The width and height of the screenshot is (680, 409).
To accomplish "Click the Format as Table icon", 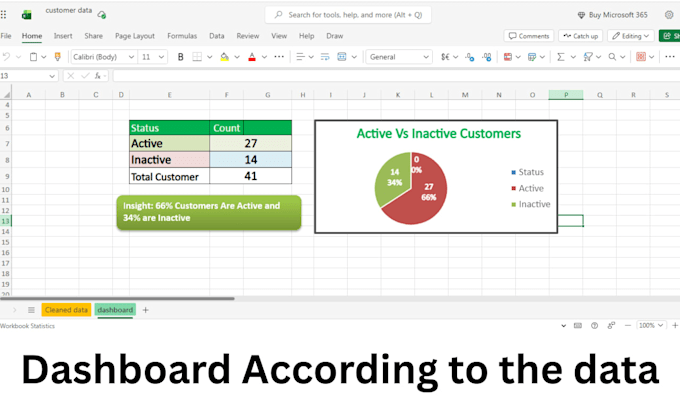I will click(x=532, y=57).
